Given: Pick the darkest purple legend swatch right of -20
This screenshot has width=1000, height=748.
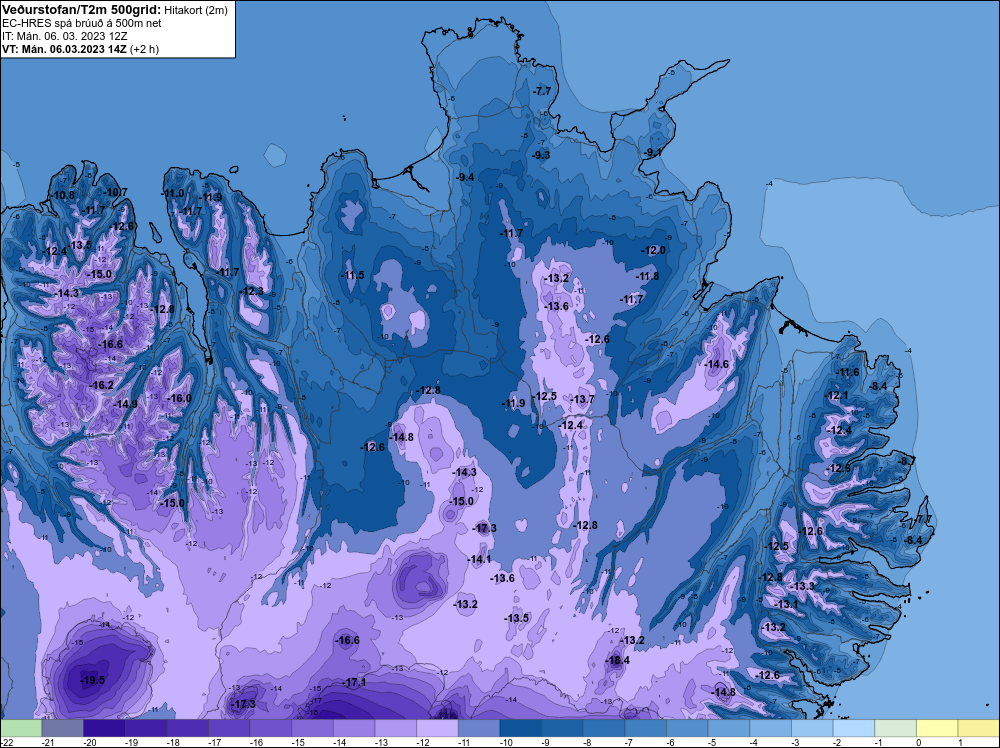Looking at the screenshot, I should point(104,728).
